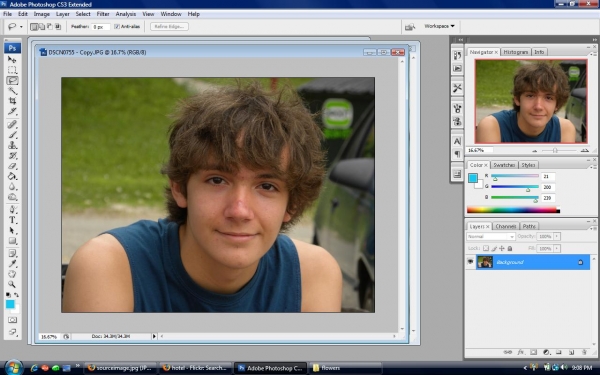The image size is (600, 375).
Task: Select the Eraser tool
Action: [x=12, y=166]
